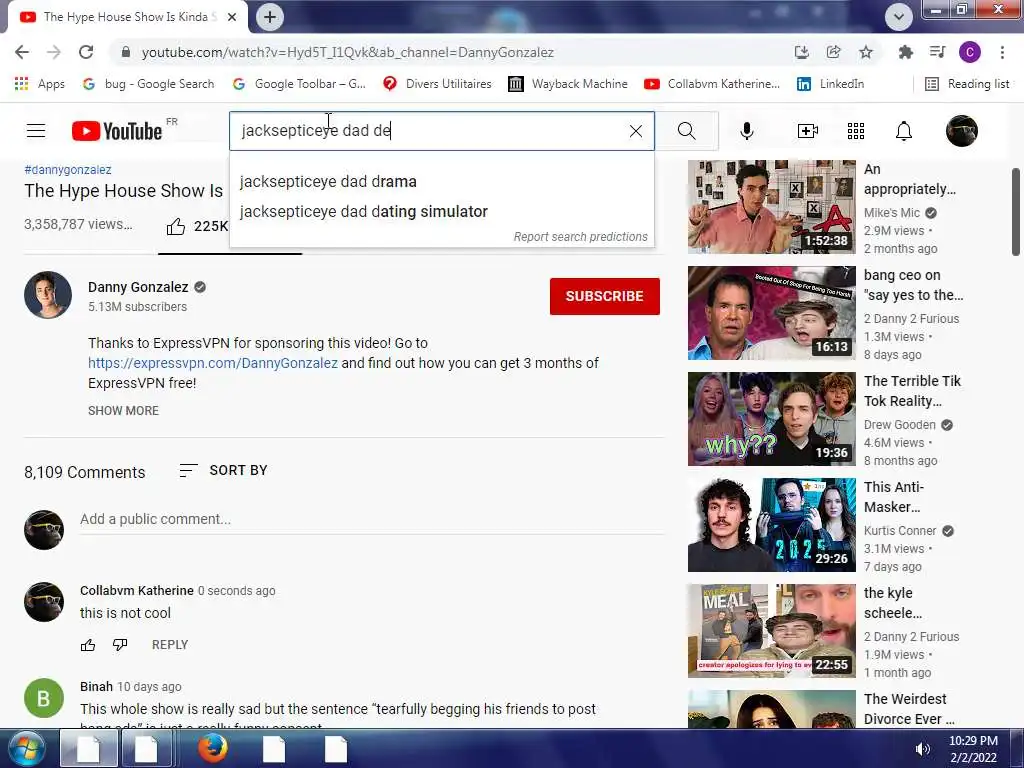Screen dimensions: 1024x768
Task: Click the page's vertical scrollbar
Action: tap(1016, 212)
